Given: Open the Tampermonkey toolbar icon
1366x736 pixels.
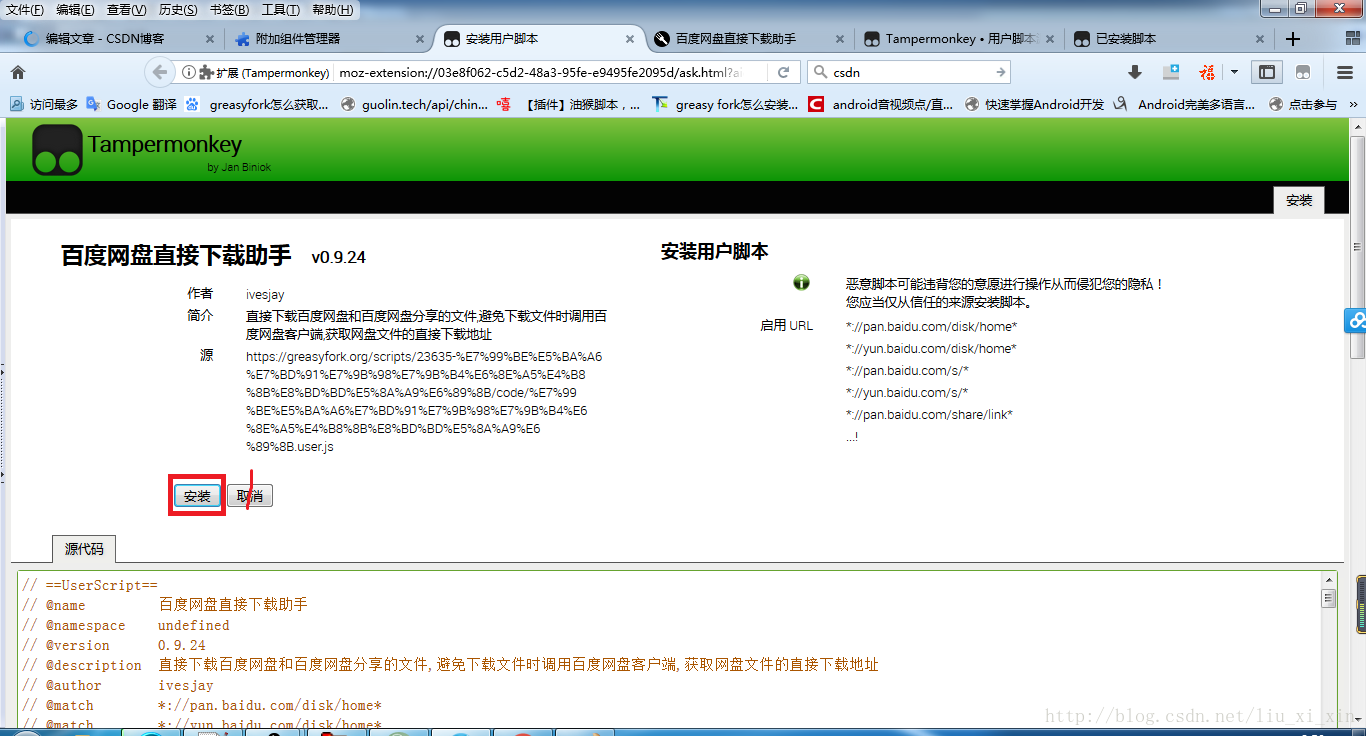Looking at the screenshot, I should [1303, 72].
